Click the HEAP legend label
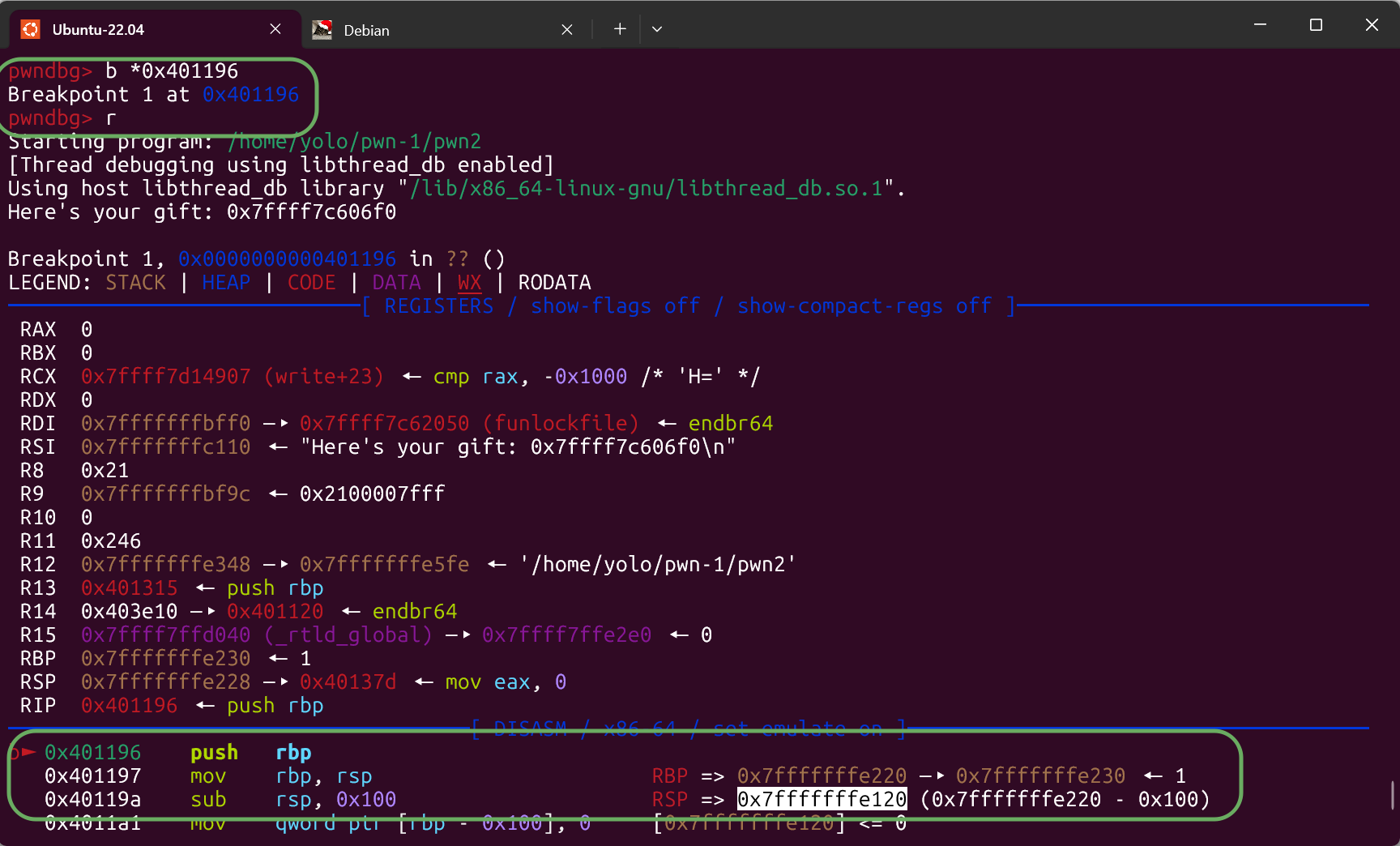This screenshot has height=846, width=1400. [x=226, y=283]
